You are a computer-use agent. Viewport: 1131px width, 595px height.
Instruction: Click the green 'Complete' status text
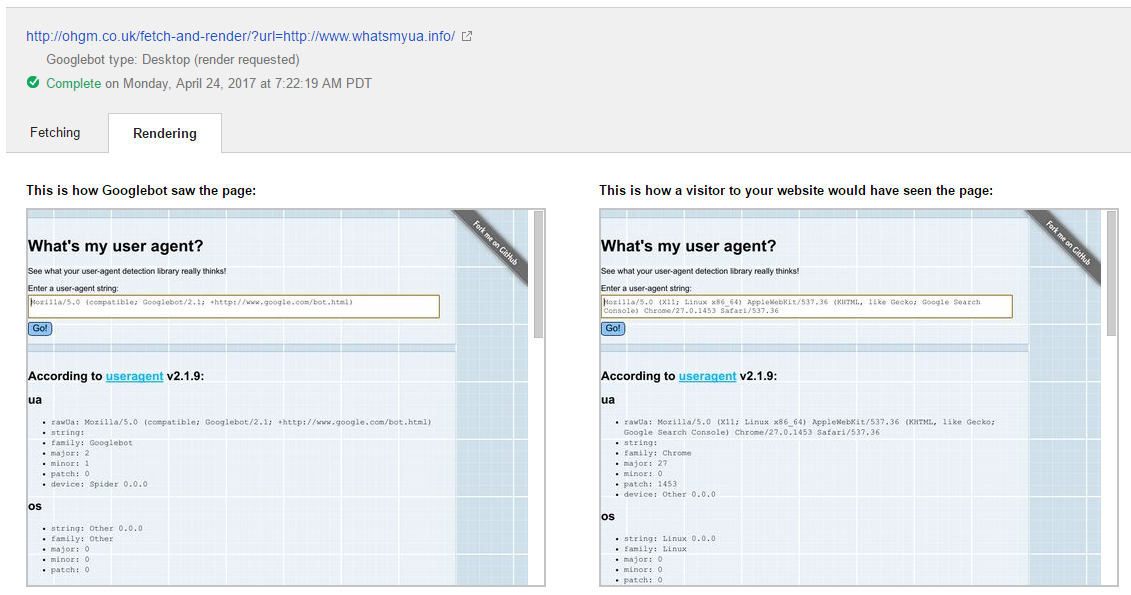pyautogui.click(x=73, y=83)
